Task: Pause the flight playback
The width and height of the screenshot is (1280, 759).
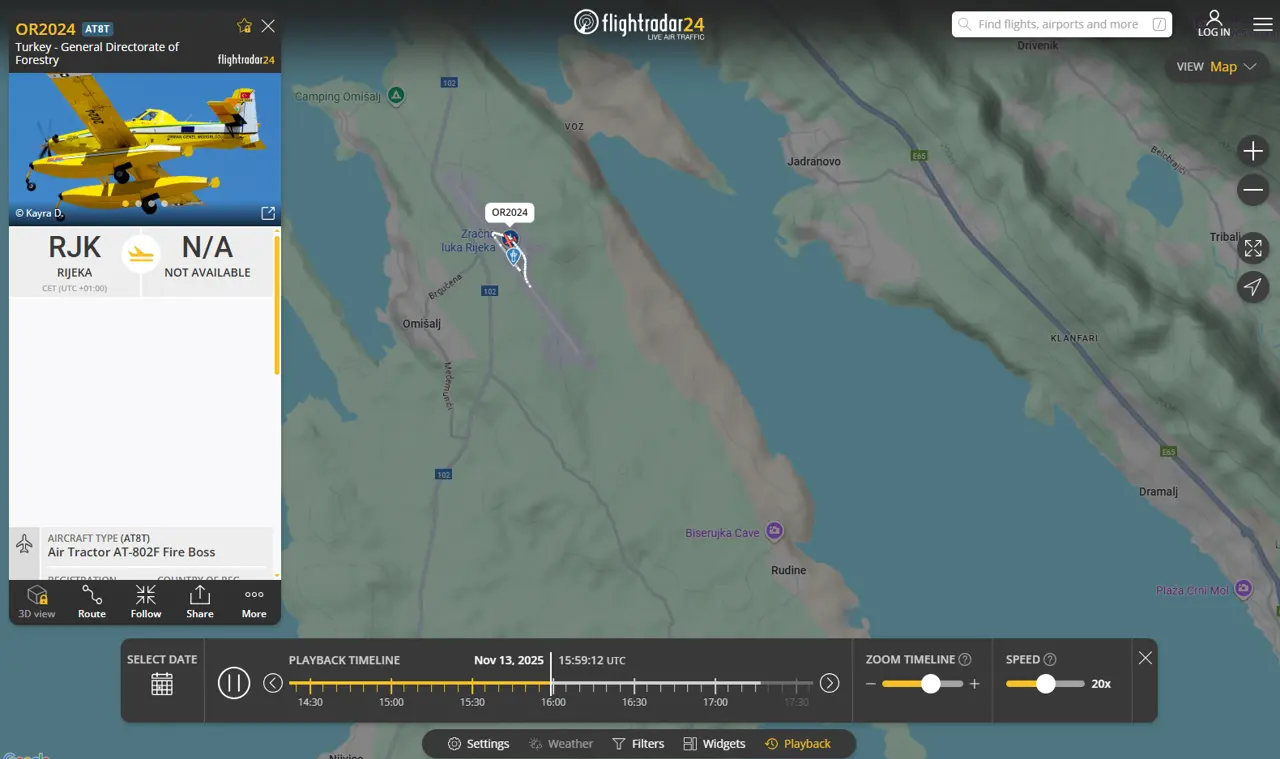Action: pyautogui.click(x=234, y=683)
